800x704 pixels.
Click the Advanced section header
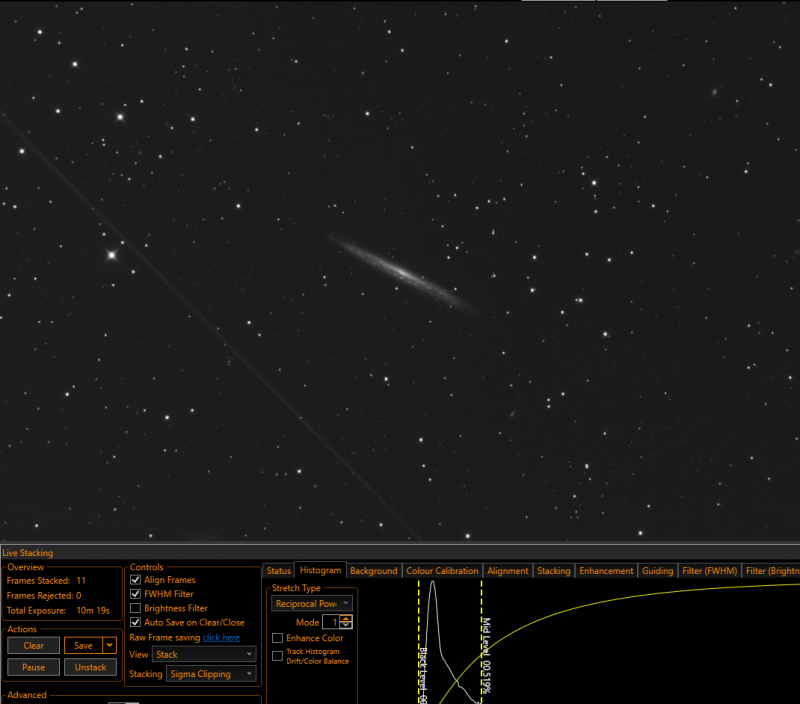coord(27,695)
